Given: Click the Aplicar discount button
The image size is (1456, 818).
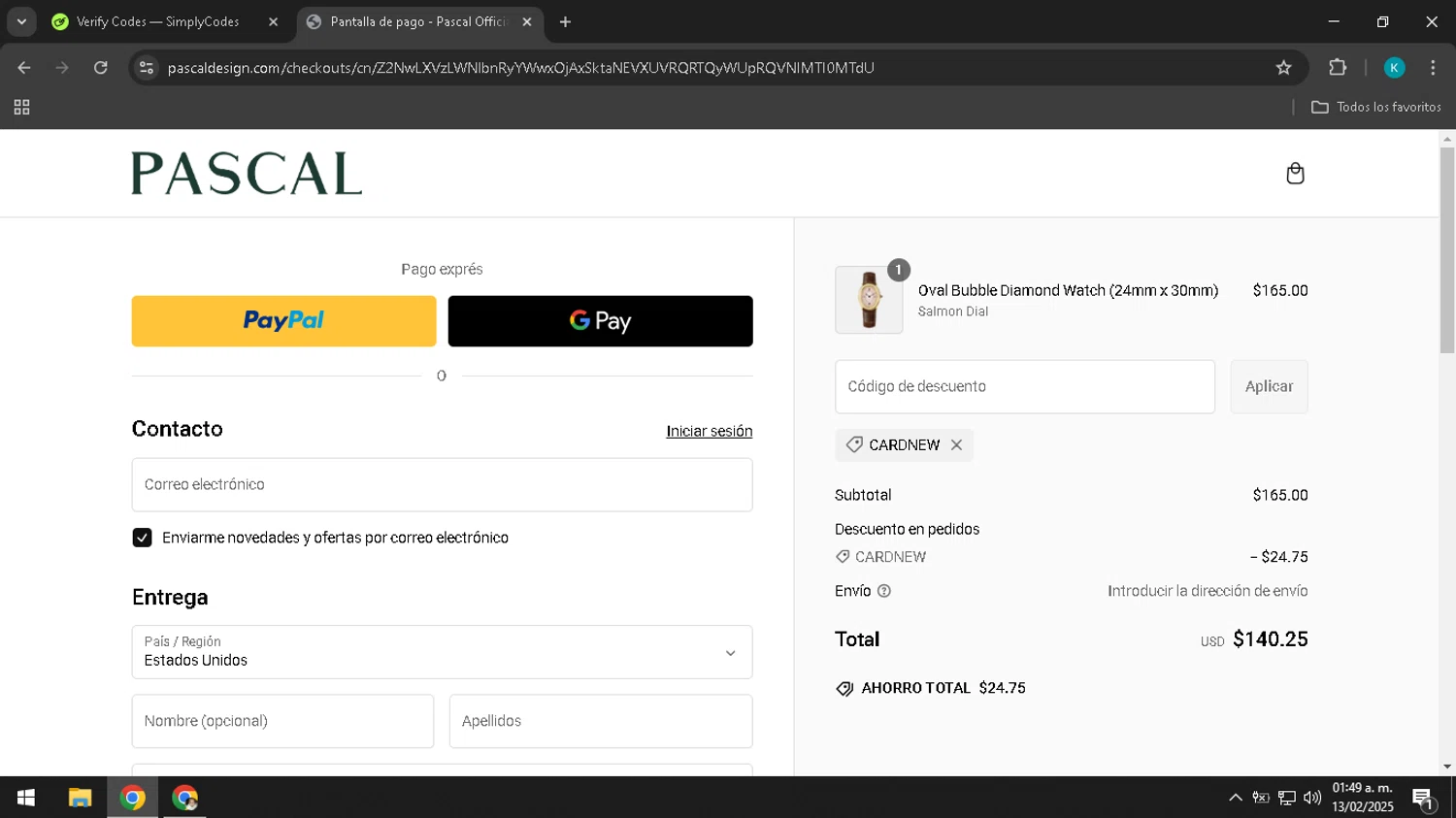Looking at the screenshot, I should (1270, 386).
